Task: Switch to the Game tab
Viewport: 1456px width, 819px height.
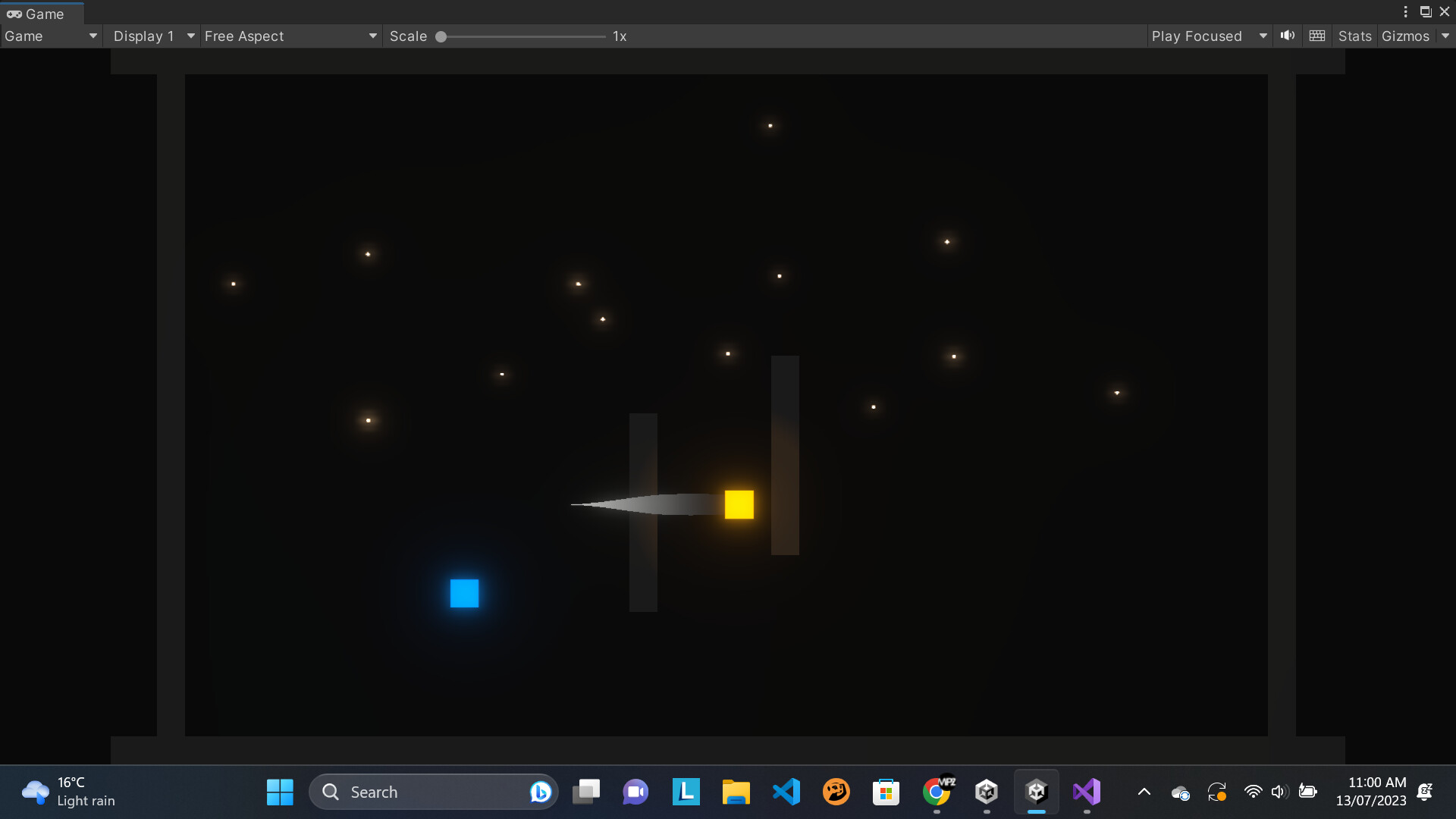Action: (x=42, y=13)
